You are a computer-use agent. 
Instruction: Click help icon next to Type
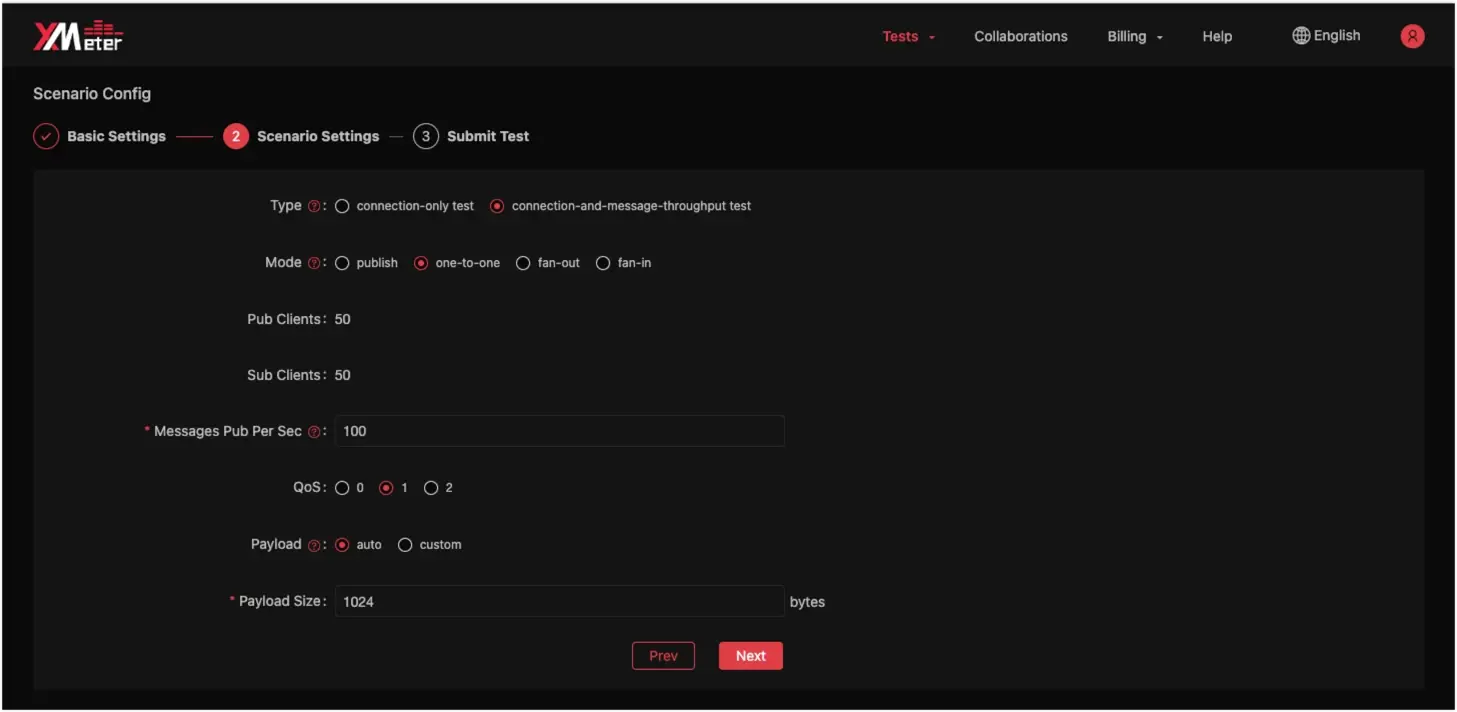[314, 206]
